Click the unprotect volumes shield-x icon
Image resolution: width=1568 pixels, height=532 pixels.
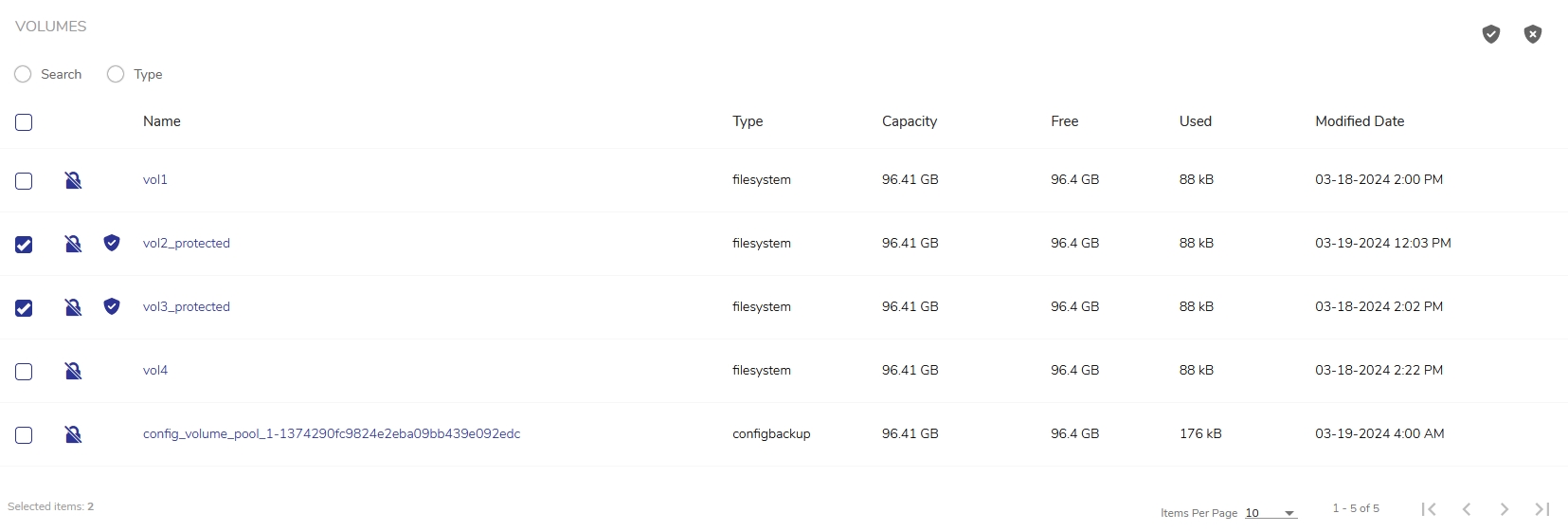1532,34
